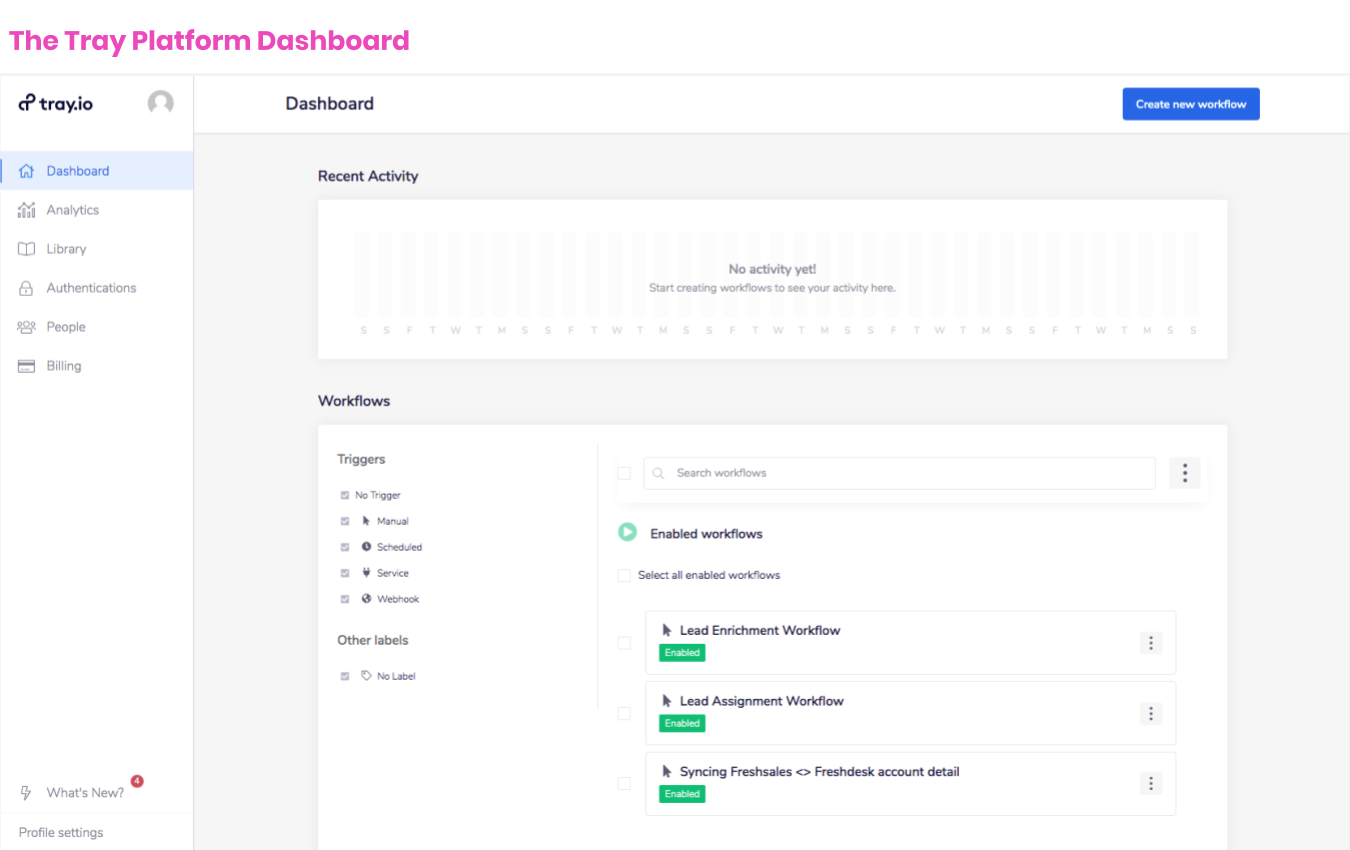Screen dimensions: 1350x850
Task: Click the People group icon
Action: tap(27, 327)
